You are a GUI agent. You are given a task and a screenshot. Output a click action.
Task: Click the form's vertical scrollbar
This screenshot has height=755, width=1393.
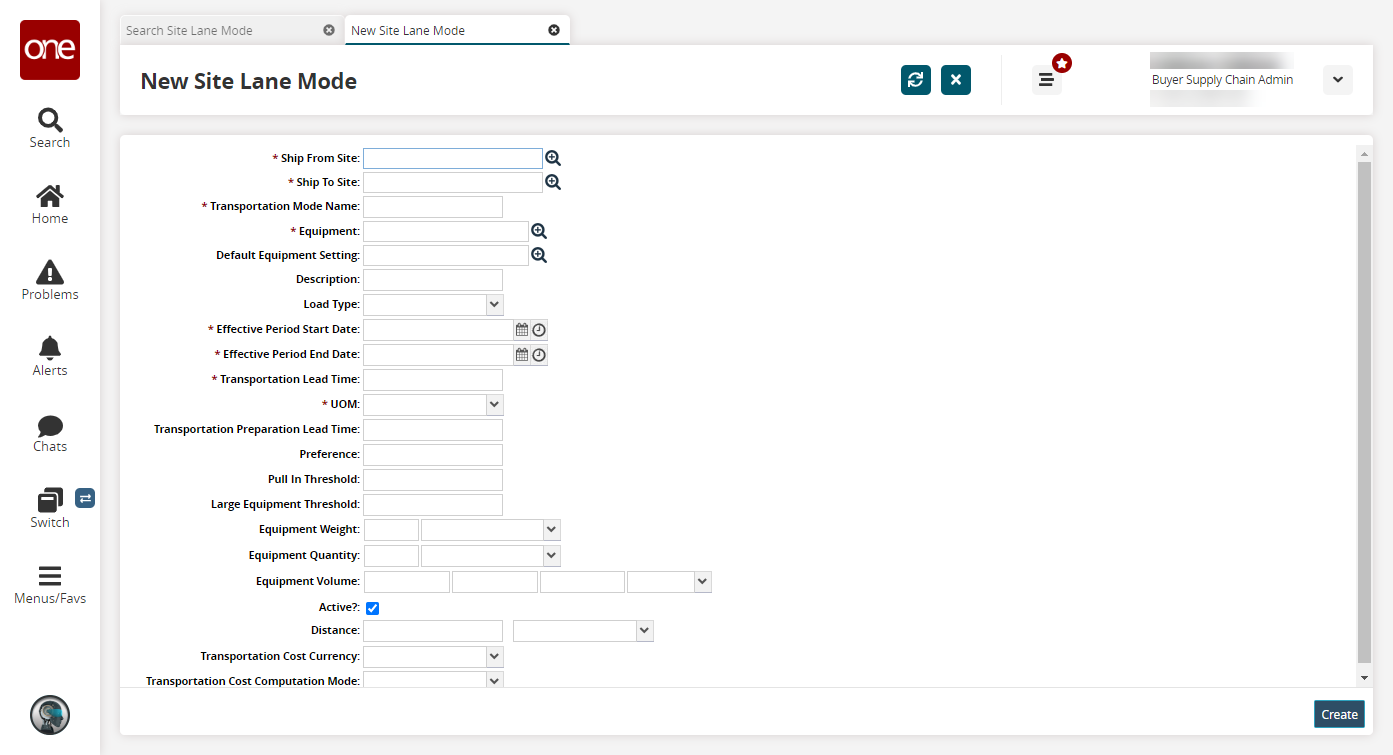coord(1364,412)
